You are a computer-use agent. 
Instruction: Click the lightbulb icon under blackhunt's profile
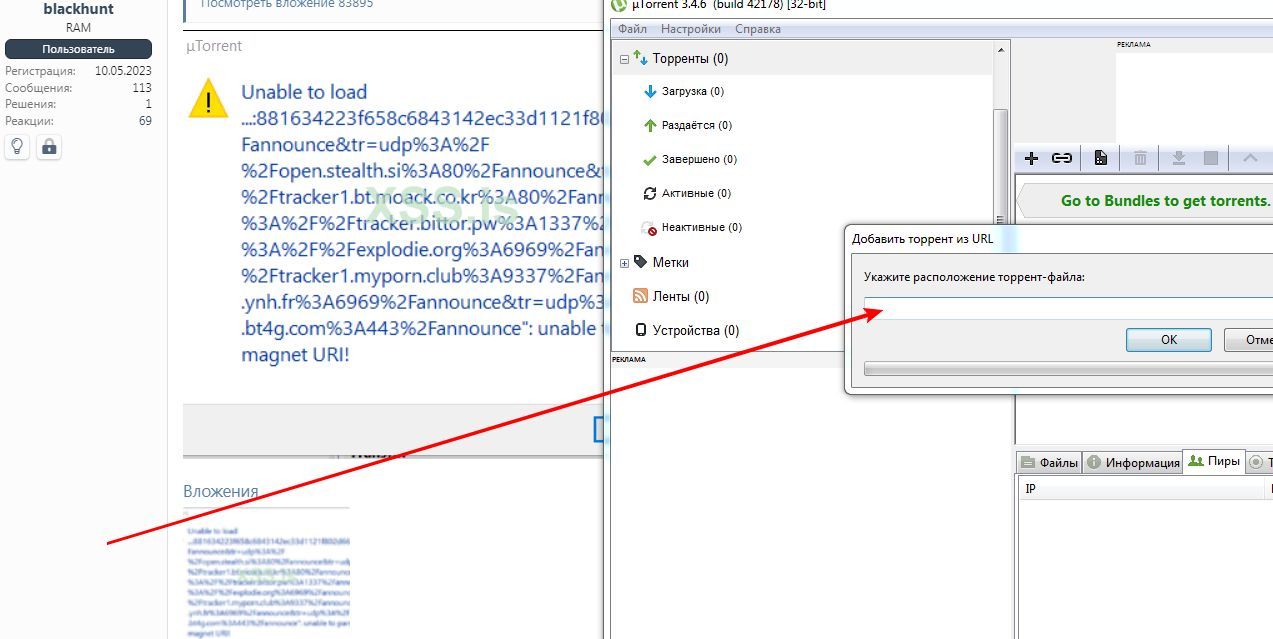[x=17, y=147]
